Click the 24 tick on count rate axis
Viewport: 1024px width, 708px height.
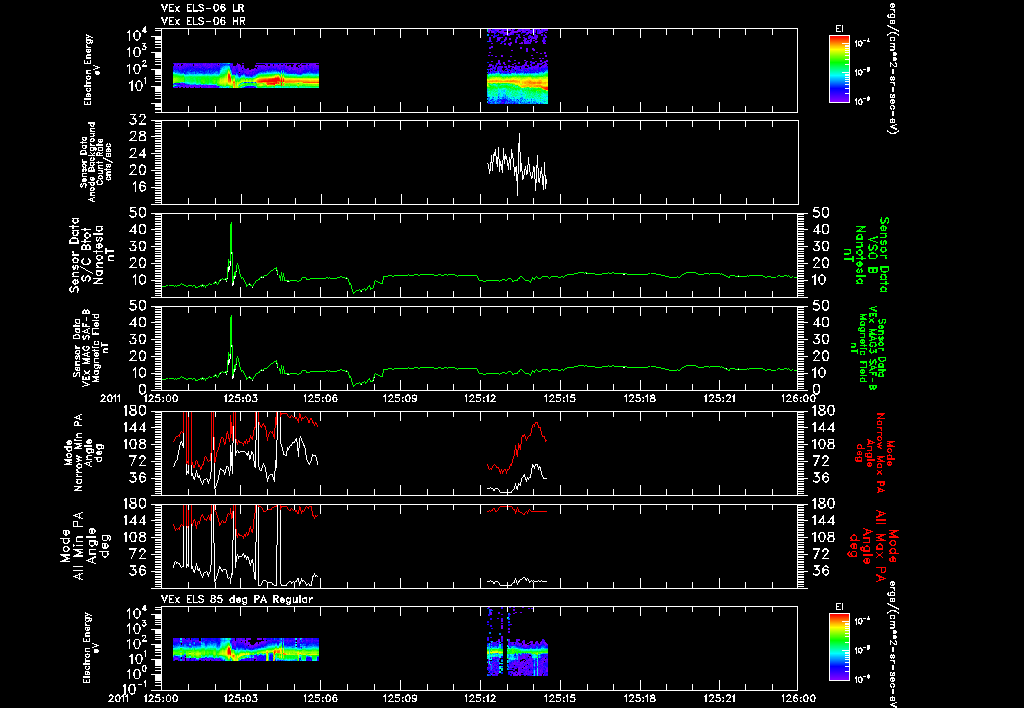[137, 153]
